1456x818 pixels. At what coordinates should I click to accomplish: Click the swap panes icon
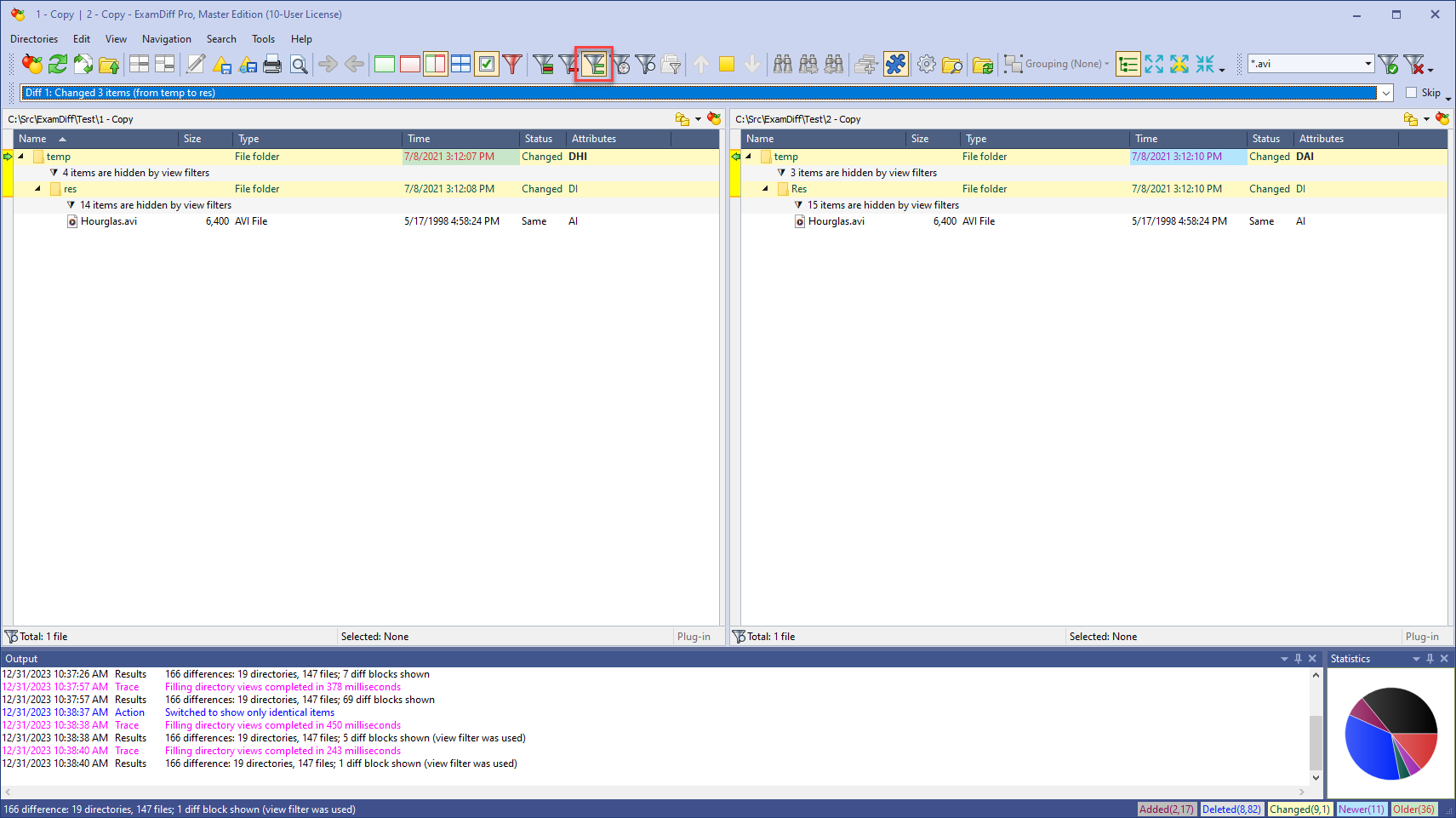(x=83, y=64)
